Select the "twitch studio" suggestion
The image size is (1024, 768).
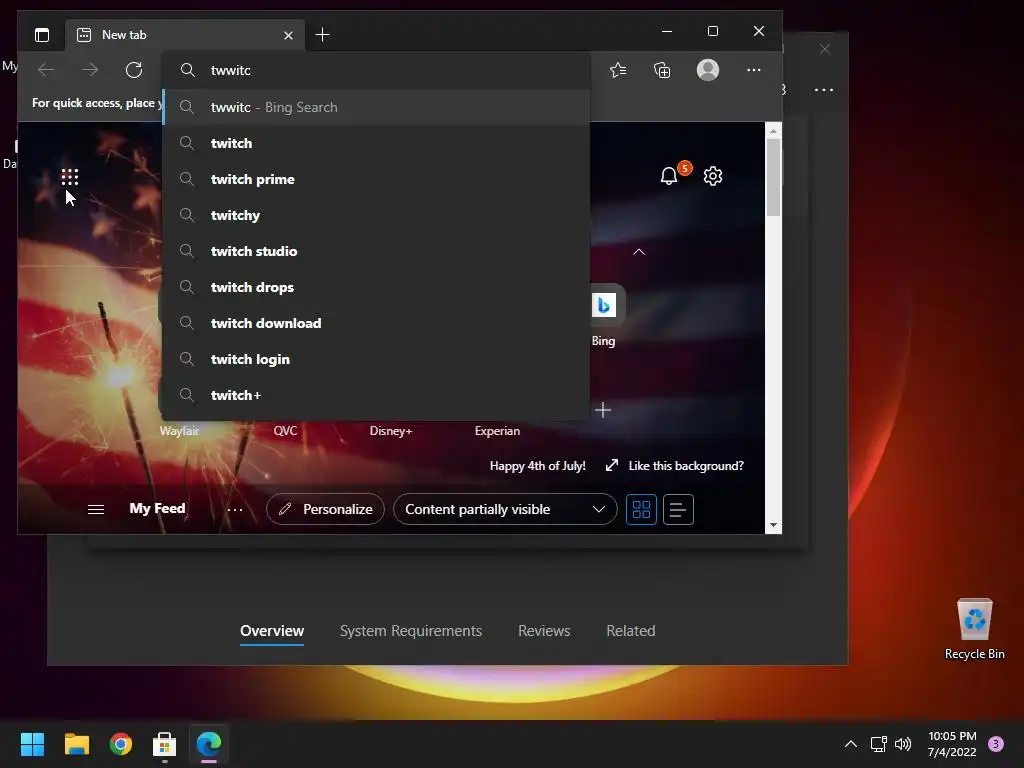point(377,251)
